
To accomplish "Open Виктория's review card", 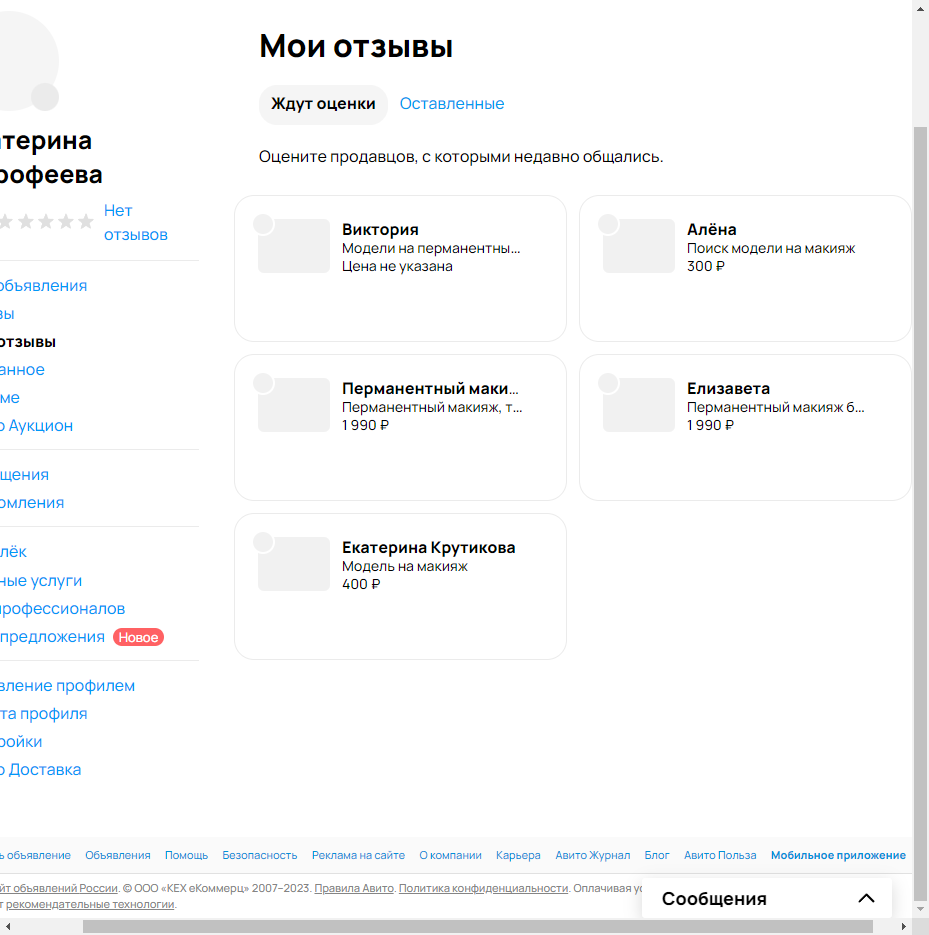I will [x=400, y=268].
